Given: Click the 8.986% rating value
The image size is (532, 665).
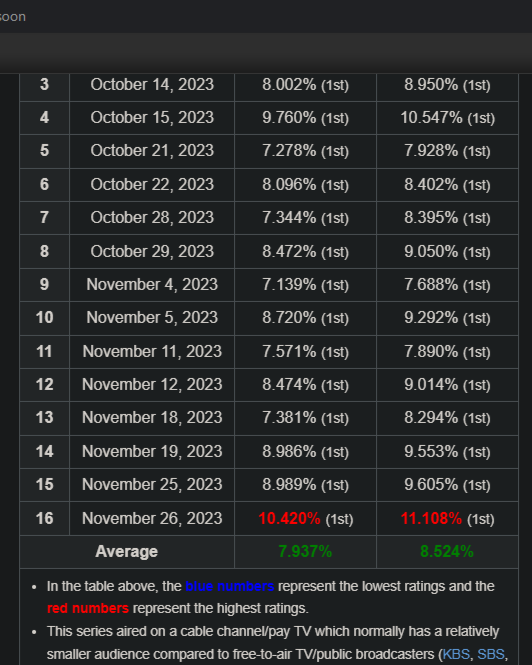Looking at the screenshot, I should (x=289, y=452).
